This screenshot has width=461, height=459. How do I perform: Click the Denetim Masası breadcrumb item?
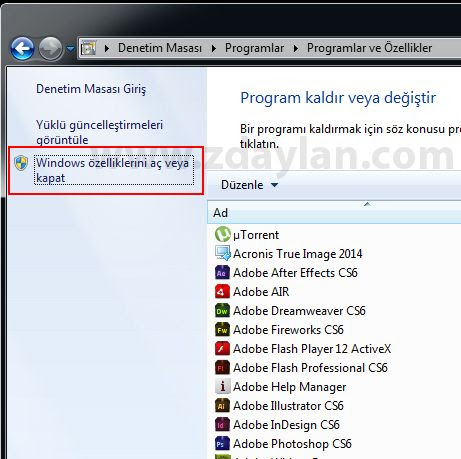160,48
